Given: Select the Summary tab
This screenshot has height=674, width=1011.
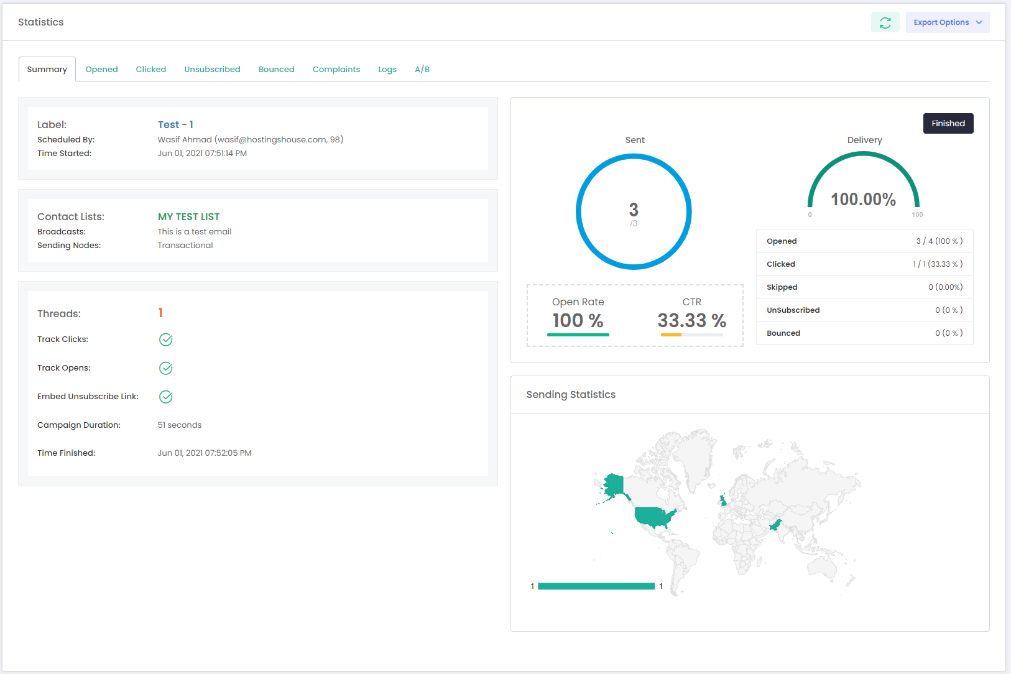Looking at the screenshot, I should click(x=47, y=69).
